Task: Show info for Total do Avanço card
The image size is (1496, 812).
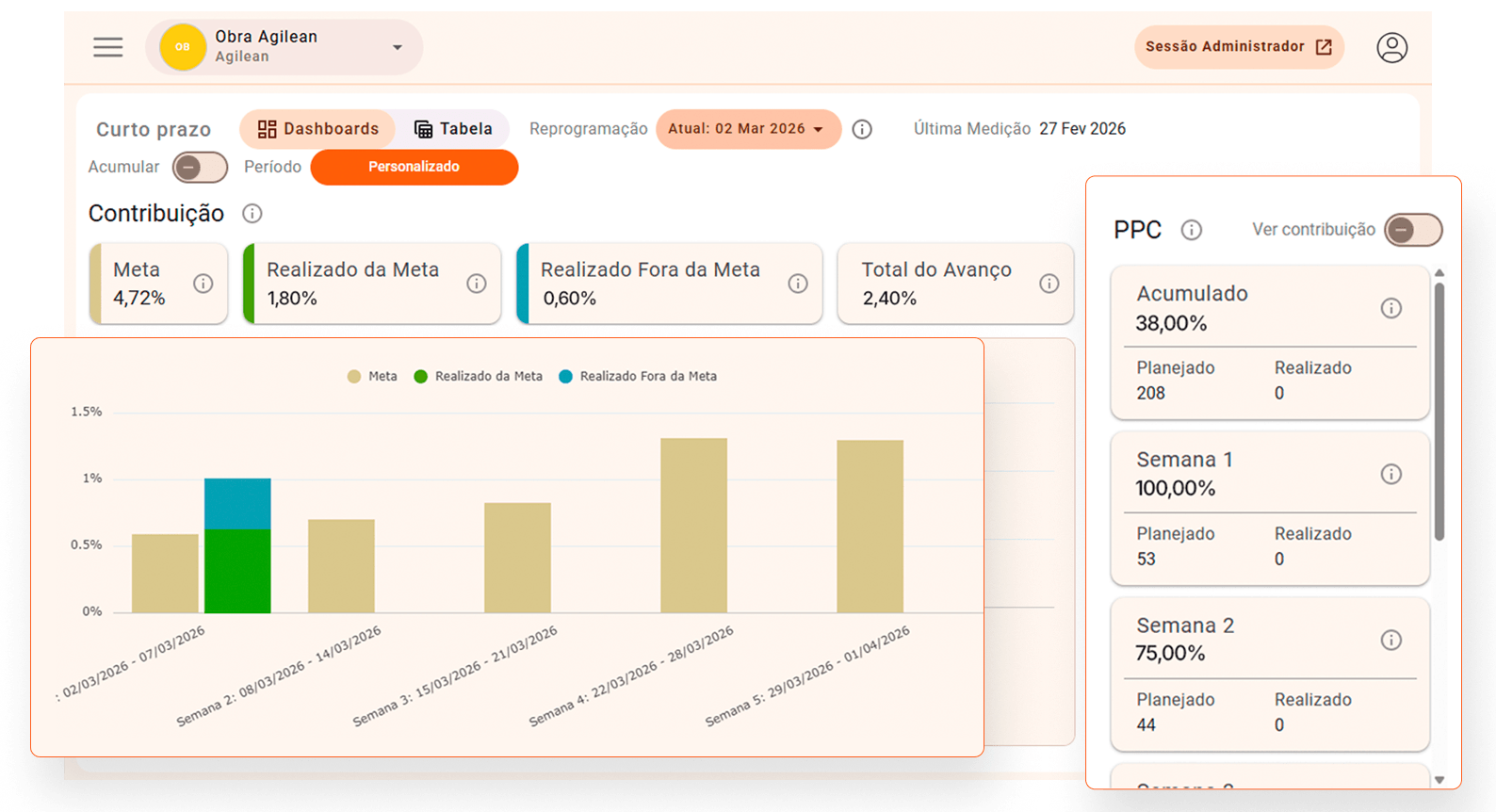Action: point(1049,284)
